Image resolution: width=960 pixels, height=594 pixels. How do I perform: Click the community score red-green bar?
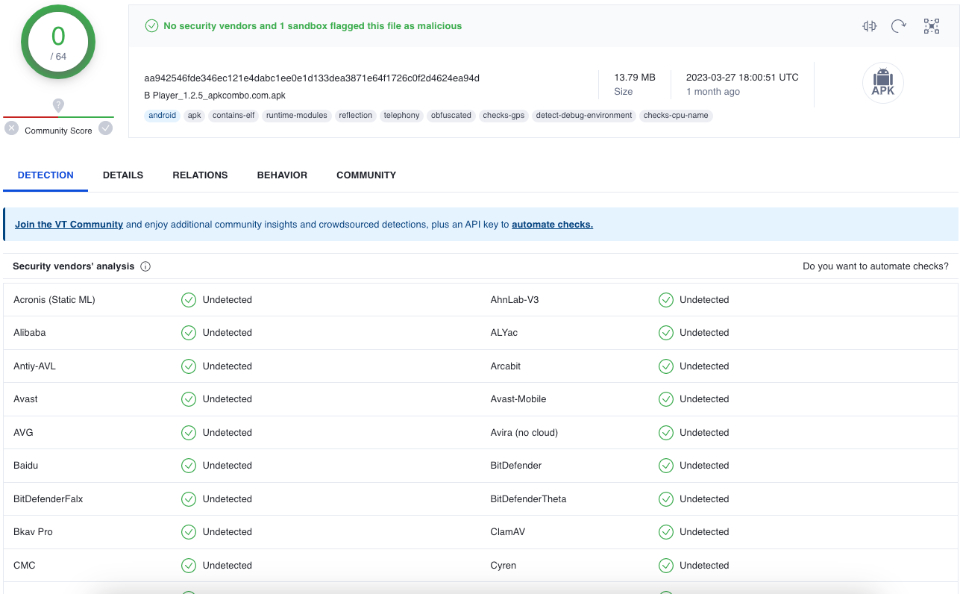pos(58,116)
